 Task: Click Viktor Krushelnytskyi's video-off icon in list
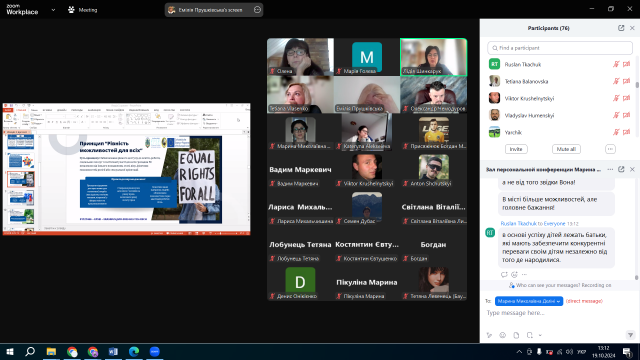[627, 98]
